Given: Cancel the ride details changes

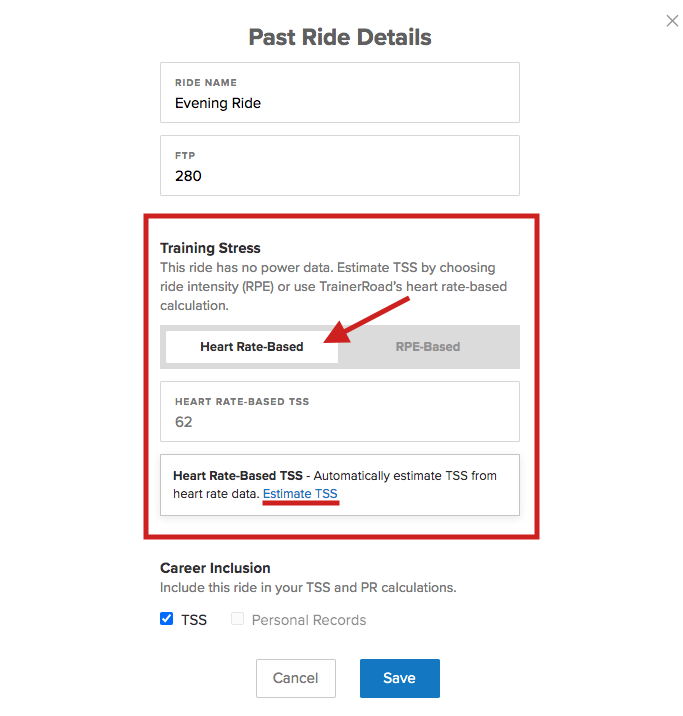Looking at the screenshot, I should point(296,678).
